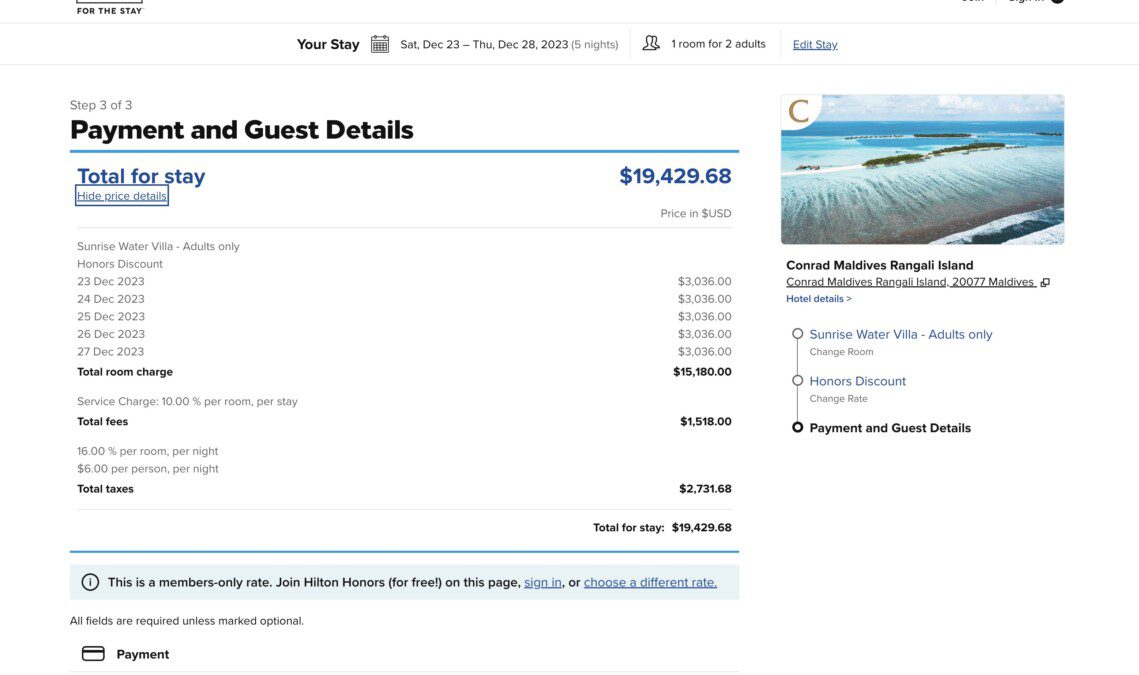The height and width of the screenshot is (675, 1139).
Task: Click the Payment and Guest Details step circle
Action: pyautogui.click(x=798, y=427)
